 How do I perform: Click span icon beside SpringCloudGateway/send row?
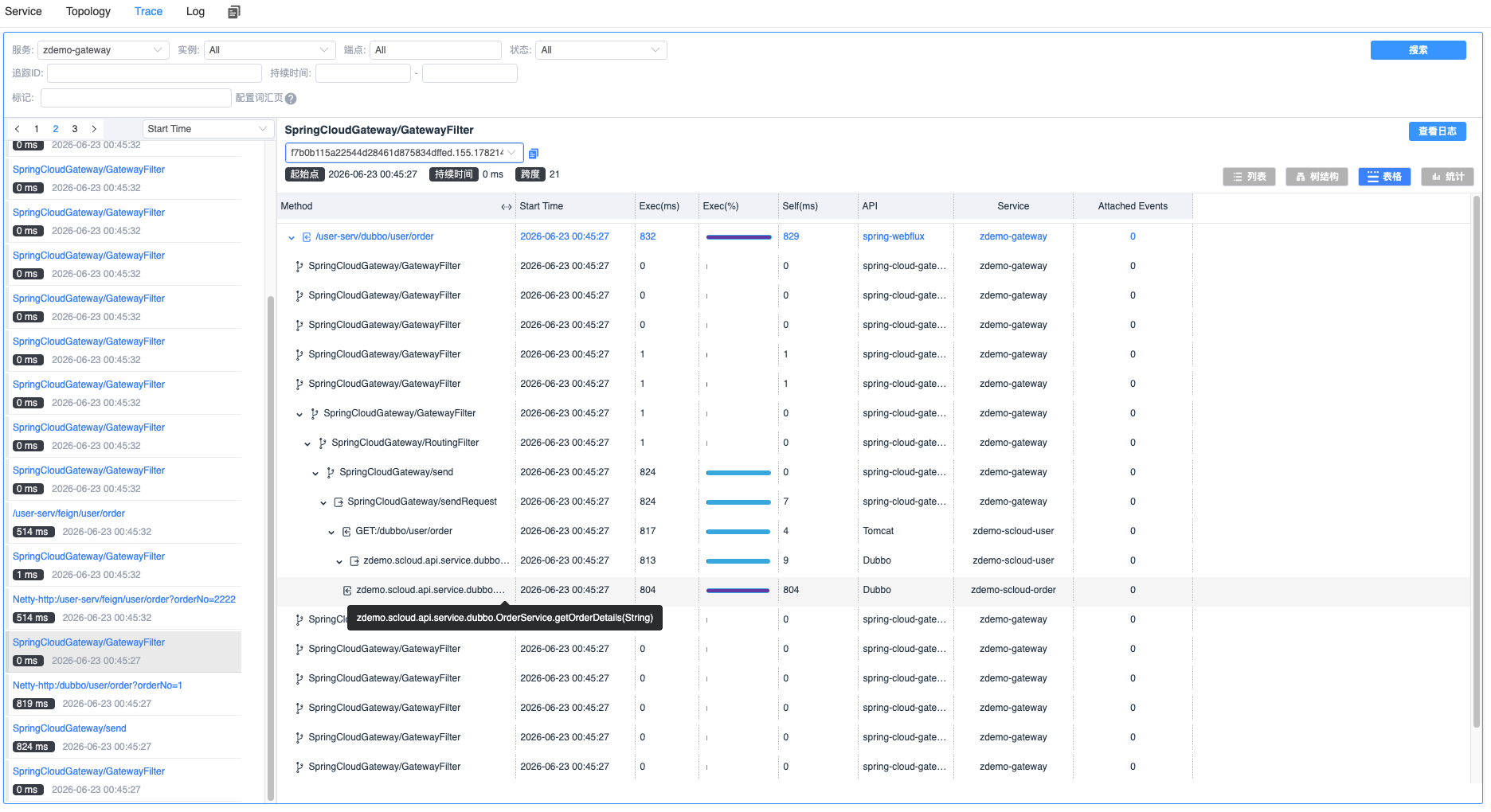click(331, 473)
